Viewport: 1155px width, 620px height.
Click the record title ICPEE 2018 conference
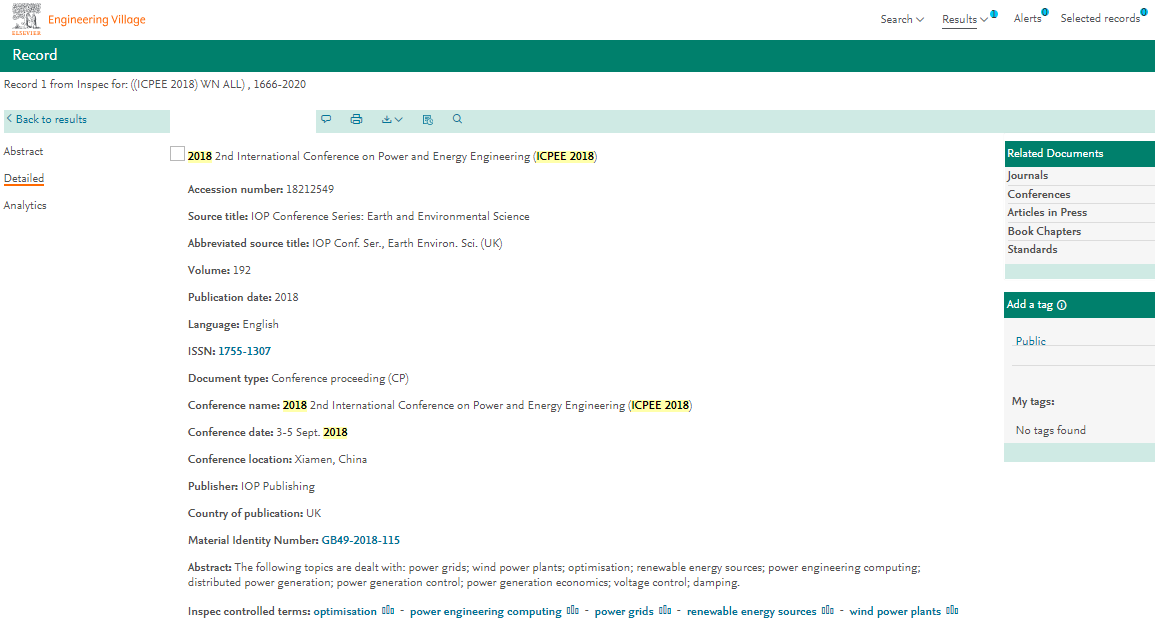tap(392, 156)
